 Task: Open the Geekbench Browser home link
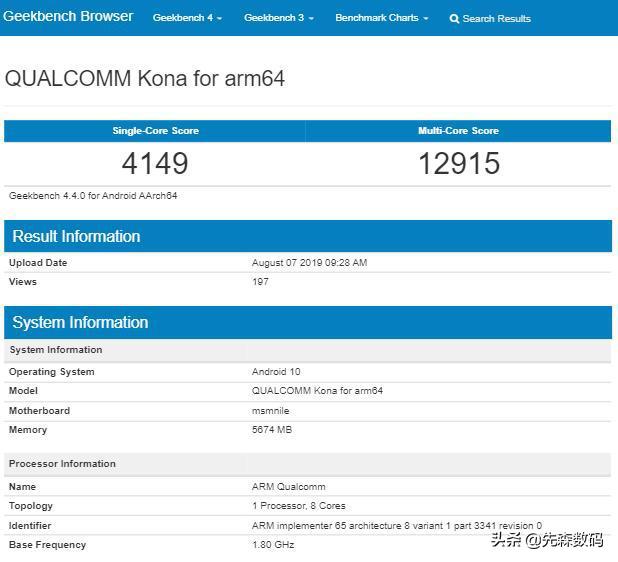tap(68, 17)
